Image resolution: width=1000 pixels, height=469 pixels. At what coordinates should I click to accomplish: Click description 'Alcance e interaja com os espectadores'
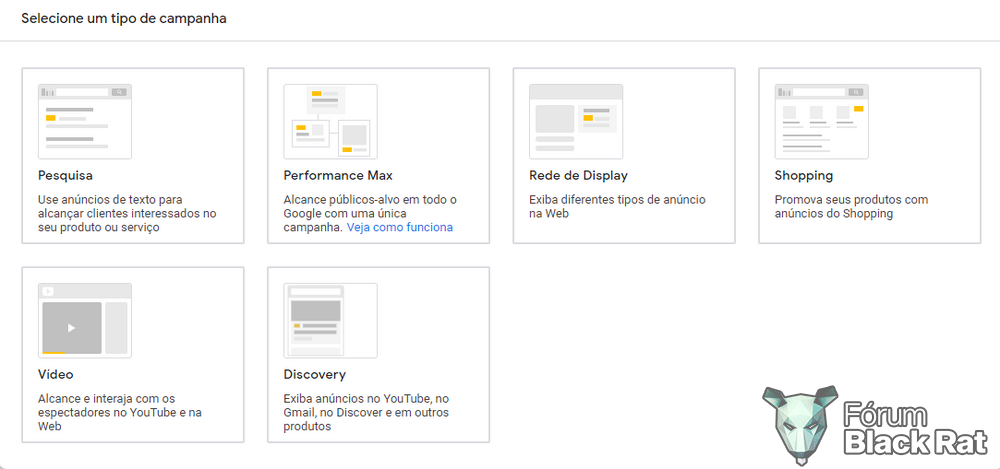pyautogui.click(x=120, y=412)
